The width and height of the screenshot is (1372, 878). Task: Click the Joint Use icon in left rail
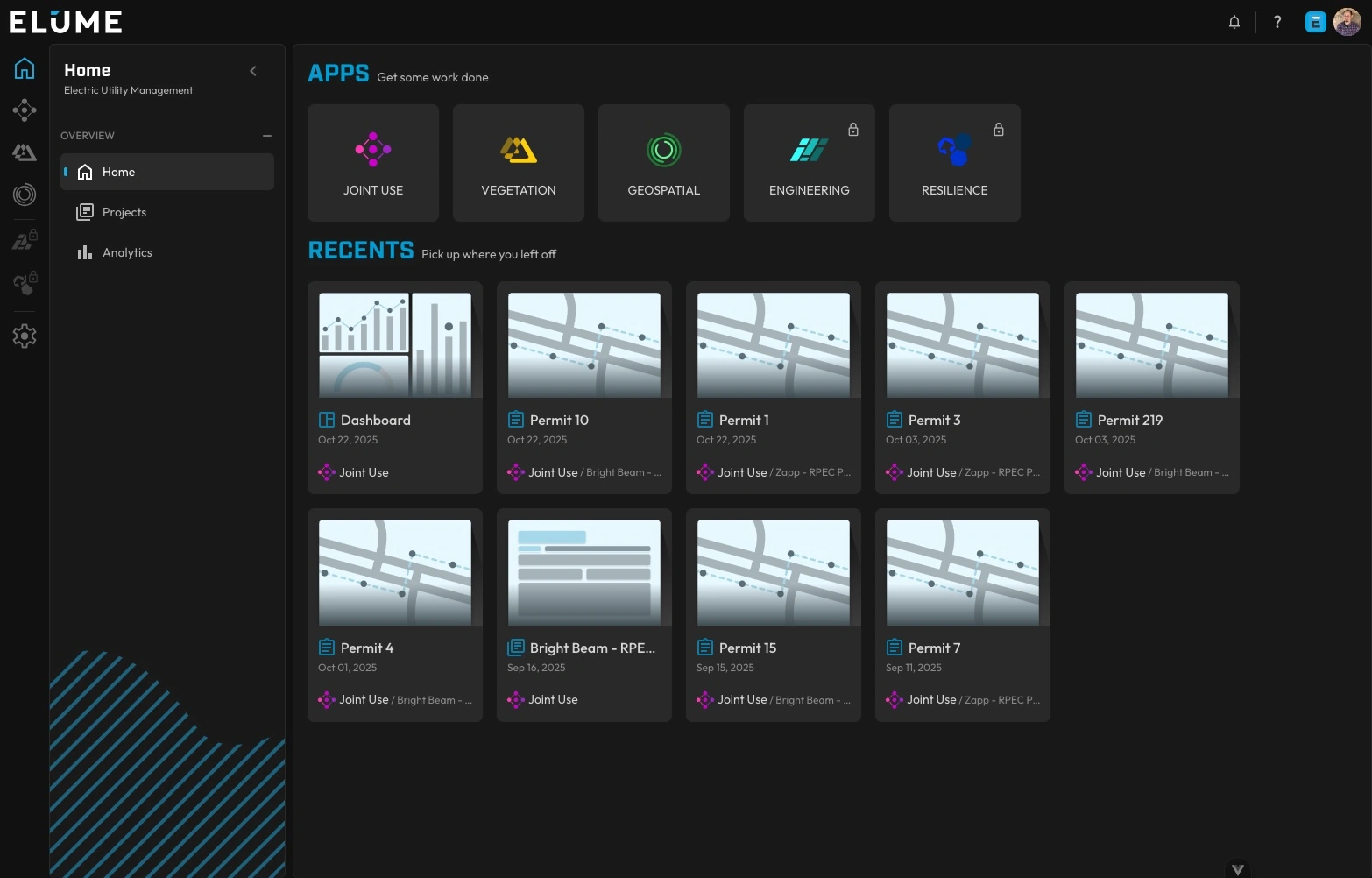pyautogui.click(x=25, y=110)
